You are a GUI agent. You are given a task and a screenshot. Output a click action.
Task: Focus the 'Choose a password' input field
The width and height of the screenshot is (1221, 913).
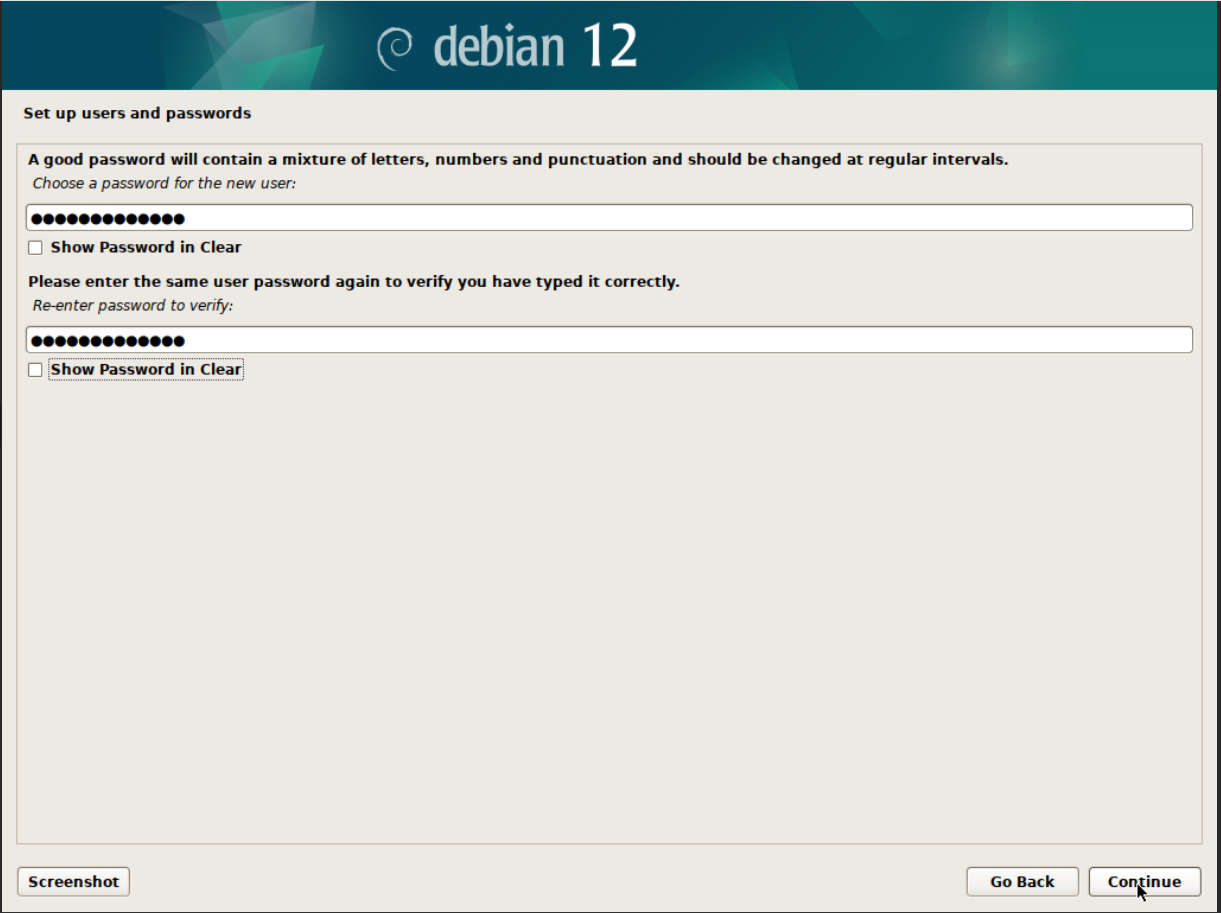click(x=609, y=218)
